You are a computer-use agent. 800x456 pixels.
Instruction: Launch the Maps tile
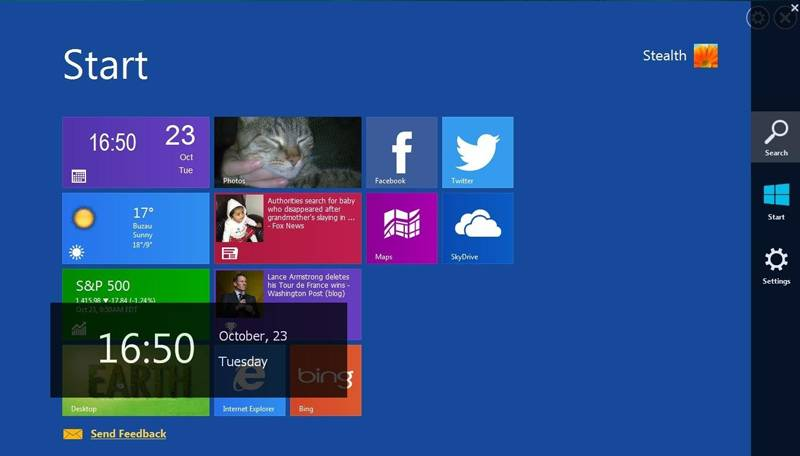[x=402, y=228]
